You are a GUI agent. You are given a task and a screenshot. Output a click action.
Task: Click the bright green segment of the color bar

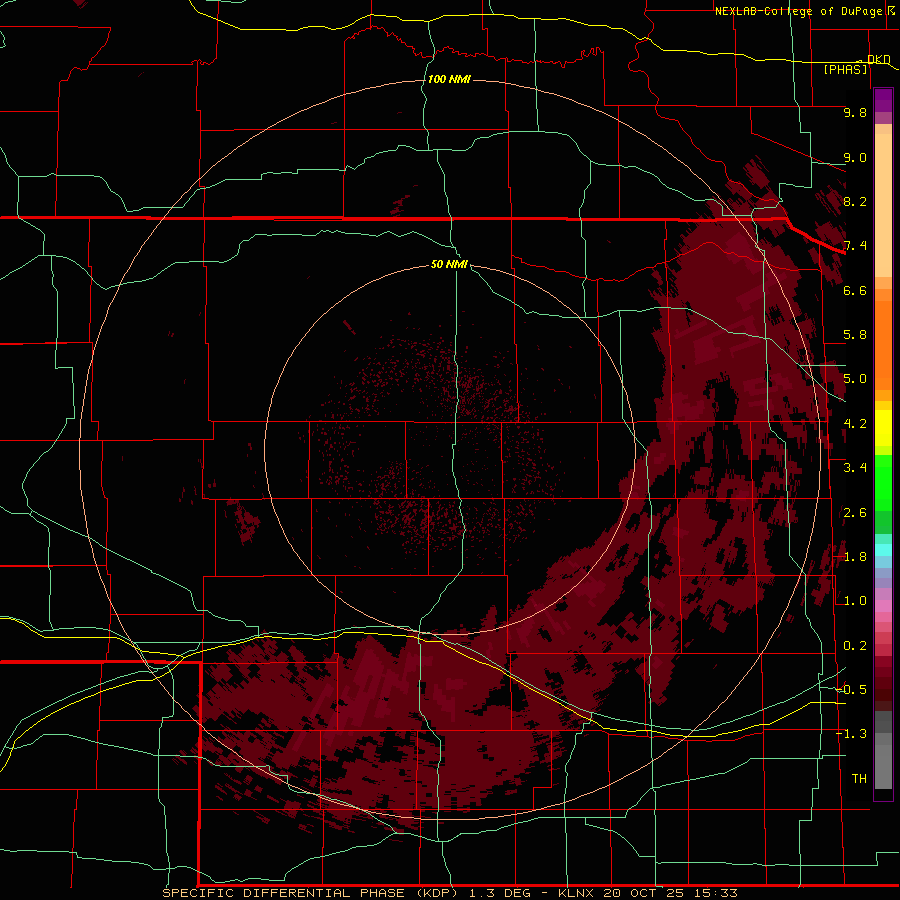coord(883,483)
